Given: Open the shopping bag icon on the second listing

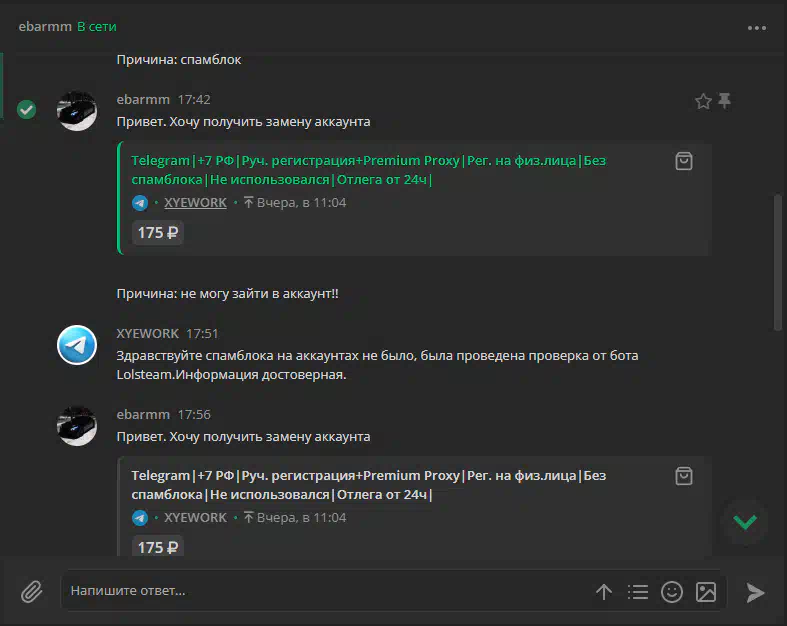Looking at the screenshot, I should 684,476.
